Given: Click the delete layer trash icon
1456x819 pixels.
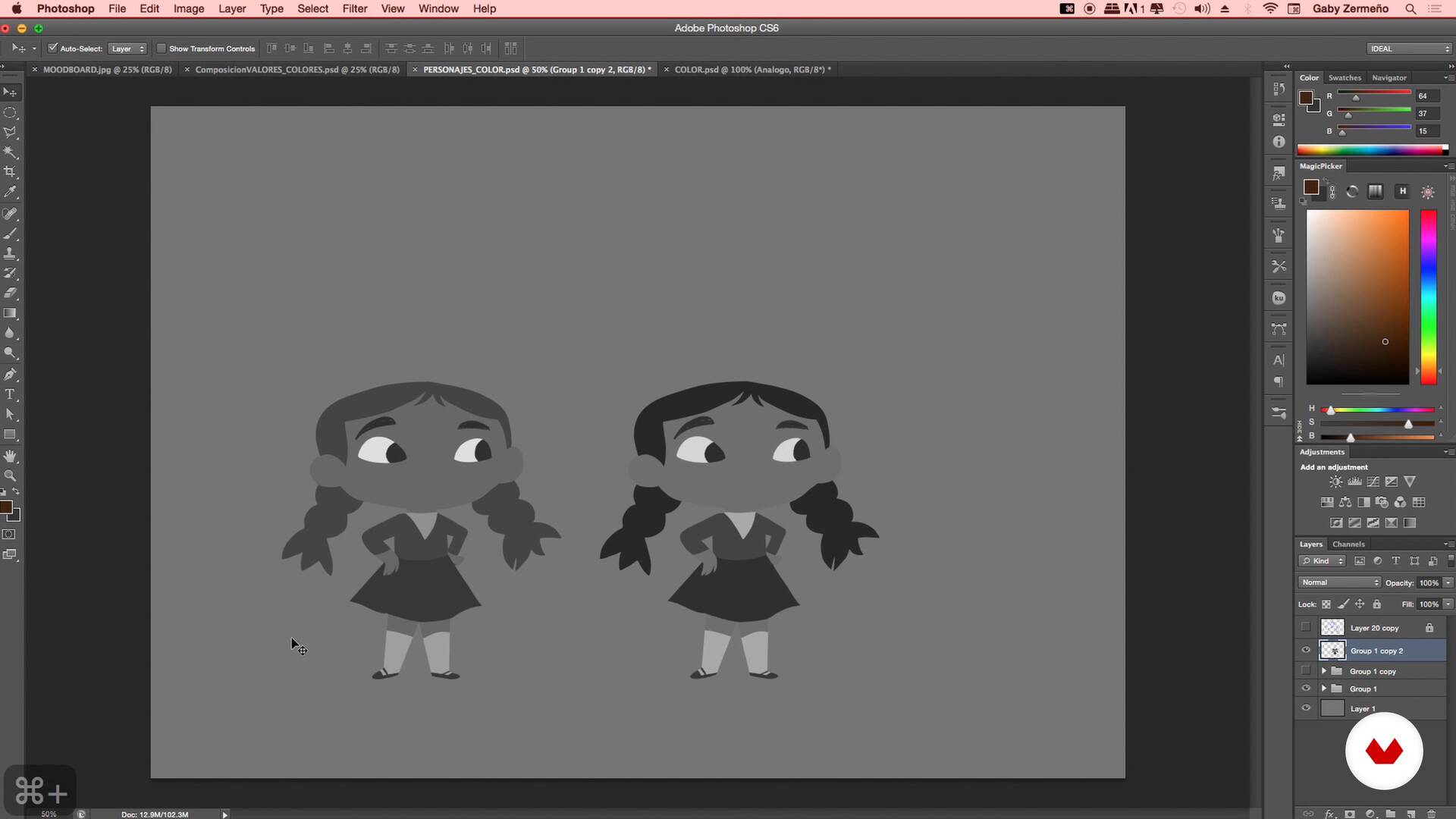Looking at the screenshot, I should (x=1432, y=814).
